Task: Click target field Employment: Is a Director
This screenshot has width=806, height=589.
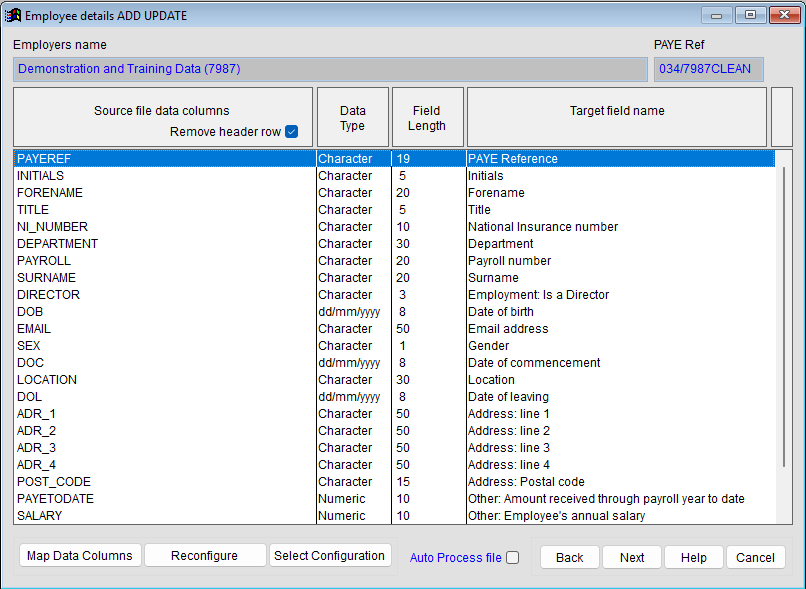Action: click(x=538, y=294)
